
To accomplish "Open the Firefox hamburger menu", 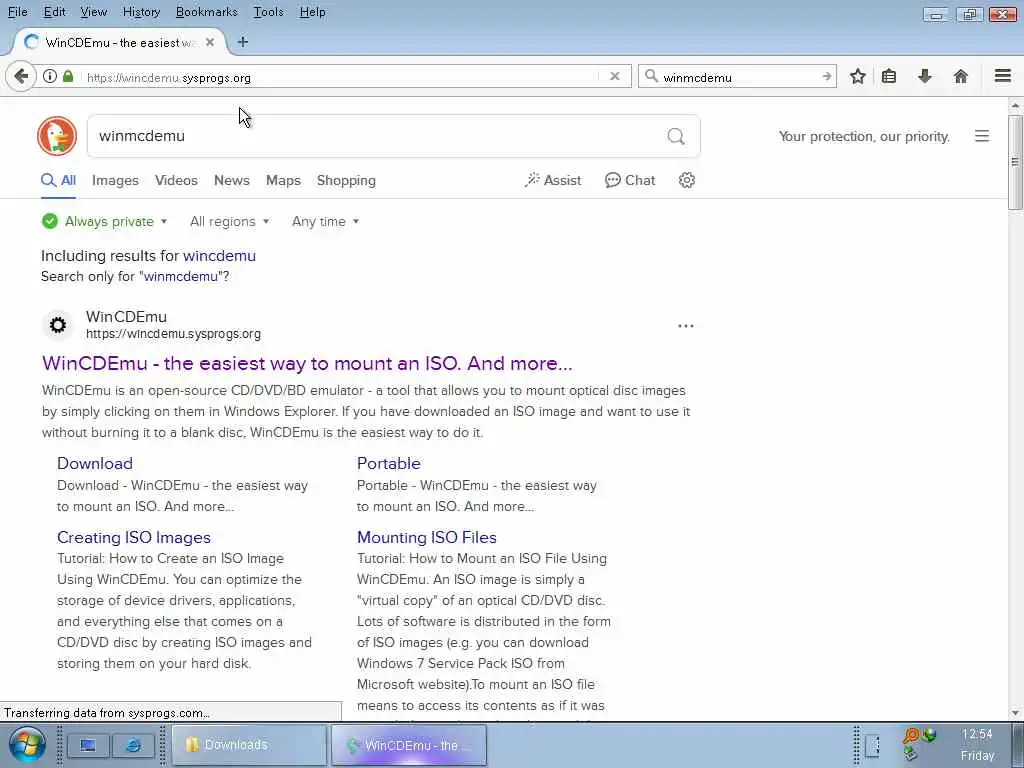I will point(1003,76).
